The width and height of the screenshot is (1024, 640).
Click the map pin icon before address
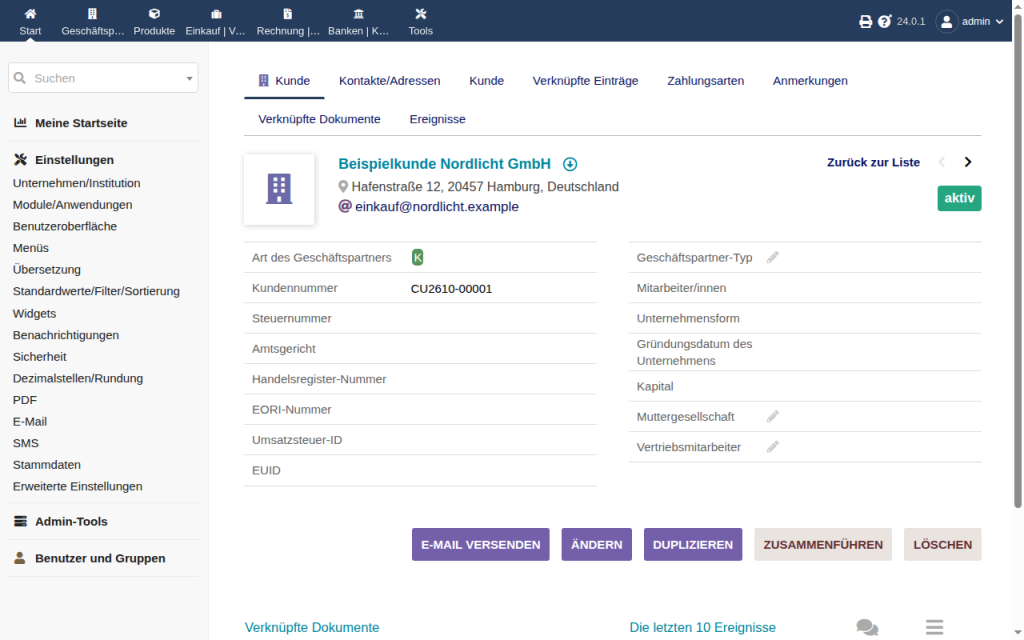343,187
